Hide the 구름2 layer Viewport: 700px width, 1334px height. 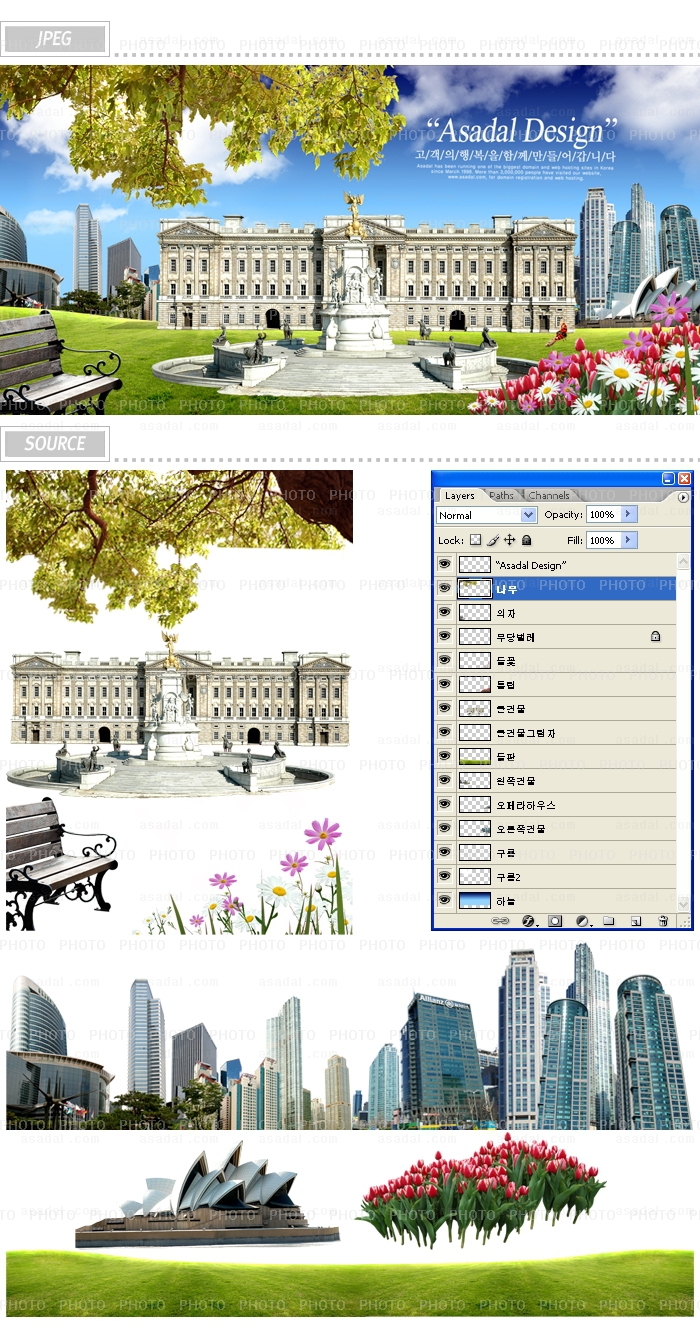point(445,877)
